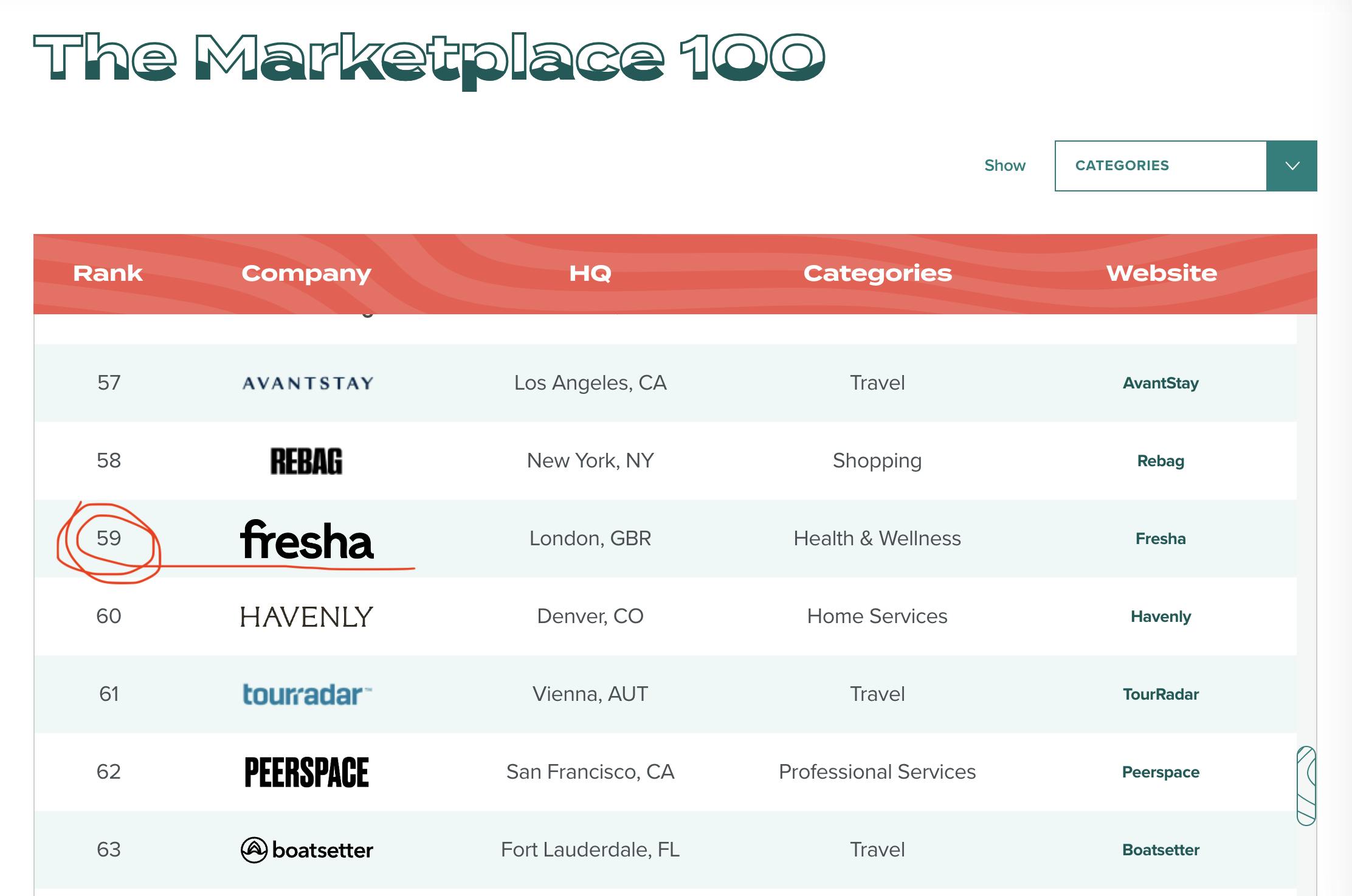Click the AvantStay website link

1161,383
